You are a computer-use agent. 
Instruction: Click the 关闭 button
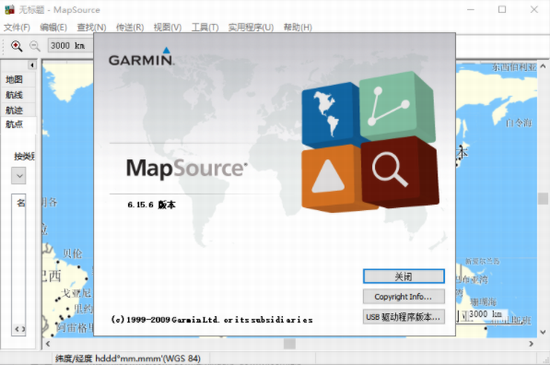[x=403, y=276]
